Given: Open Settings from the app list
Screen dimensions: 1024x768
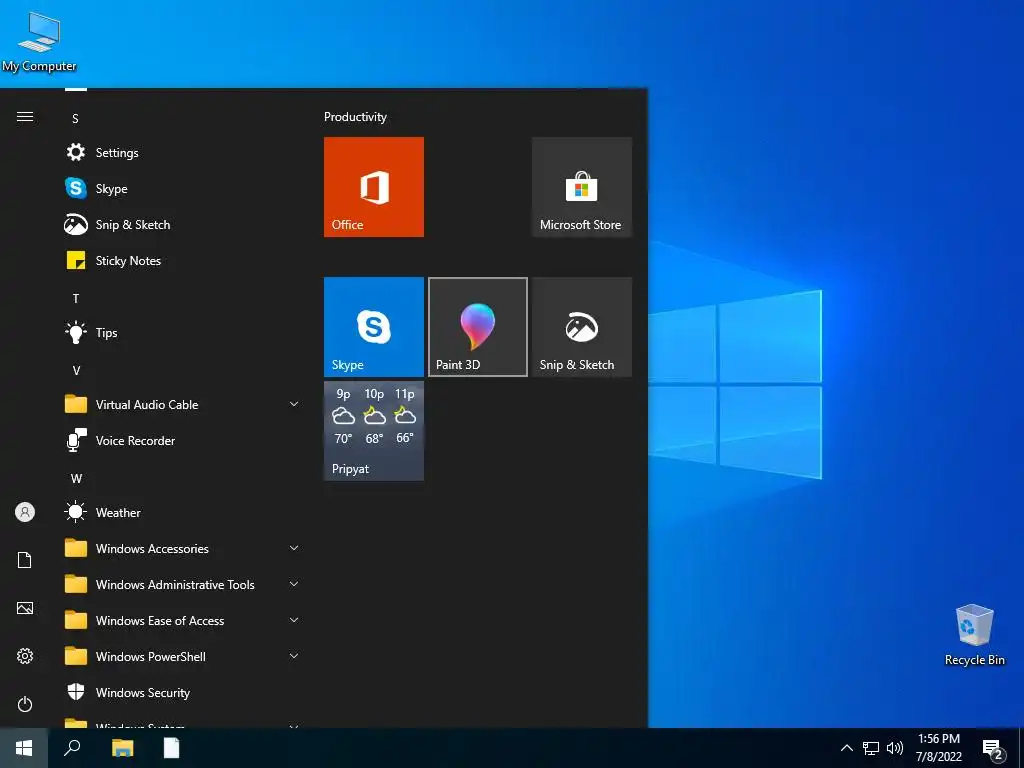Looking at the screenshot, I should 183,153.
